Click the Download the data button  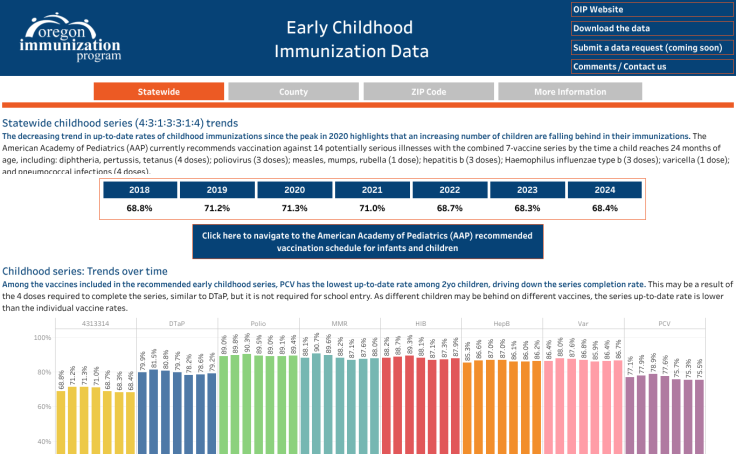[650, 28]
